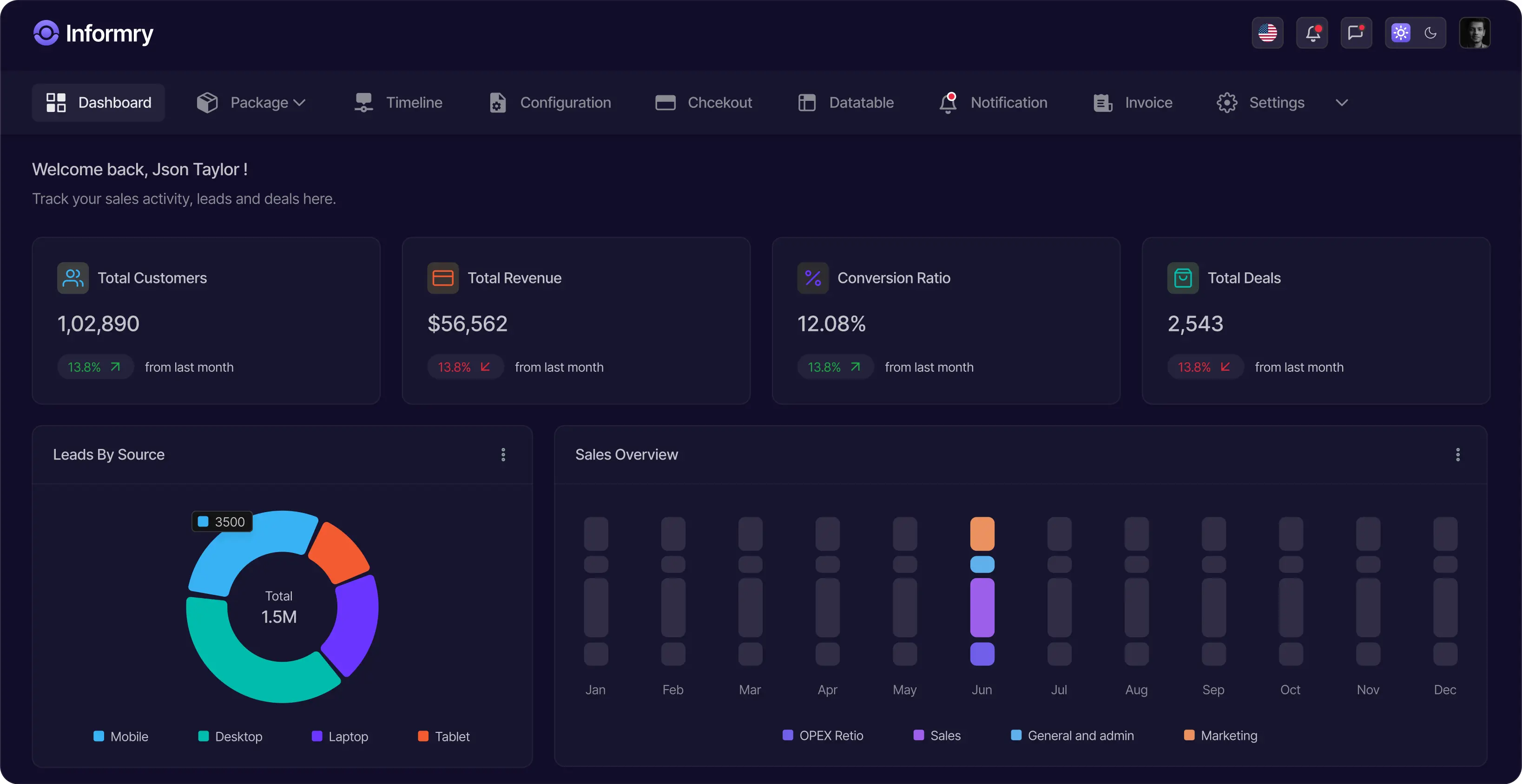This screenshot has width=1522, height=784.
Task: Switch to dark mode moon toggle
Action: pos(1430,33)
